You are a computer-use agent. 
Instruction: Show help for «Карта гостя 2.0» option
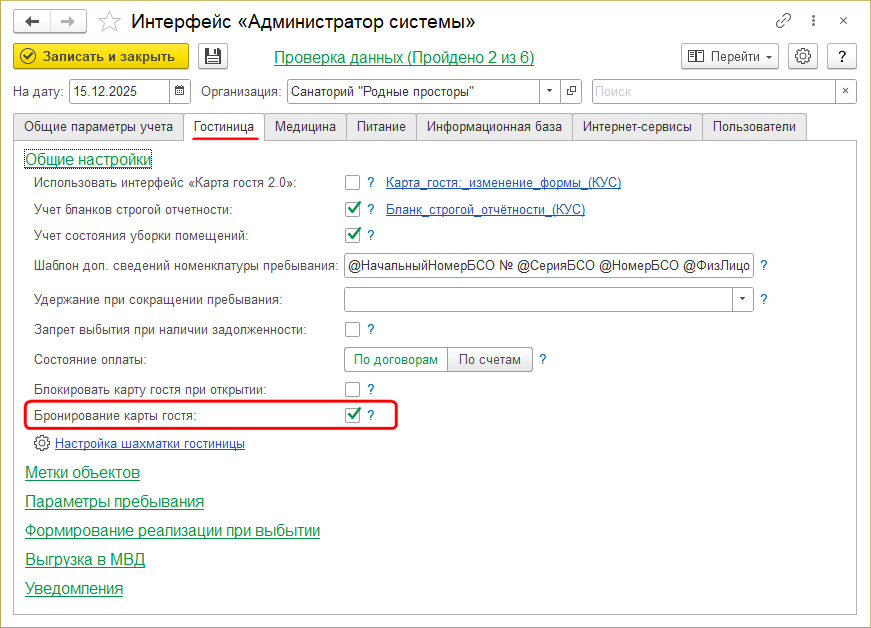coord(371,183)
